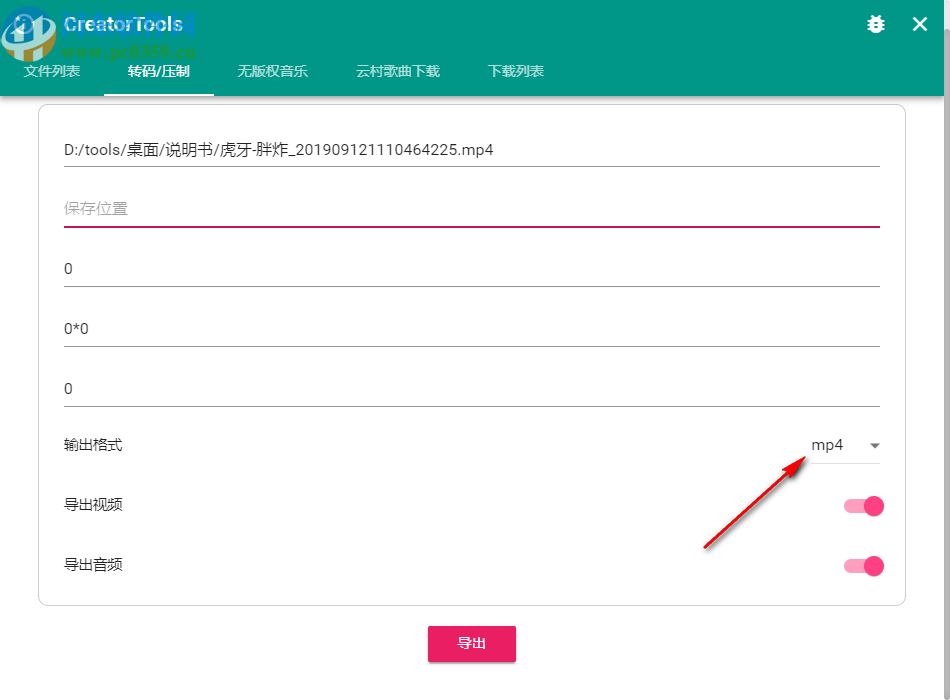Viewport: 950px width, 700px height.
Task: Open the 云村歌曲下载 tab
Action: [397, 71]
